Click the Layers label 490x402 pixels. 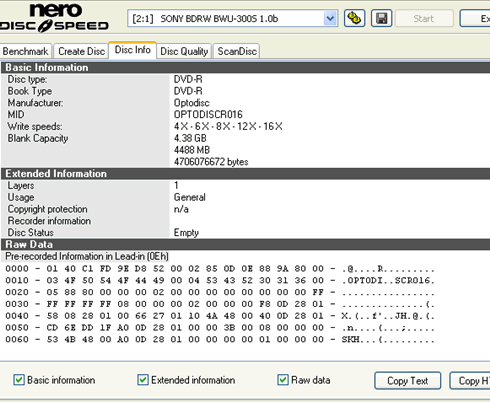[x=21, y=186]
